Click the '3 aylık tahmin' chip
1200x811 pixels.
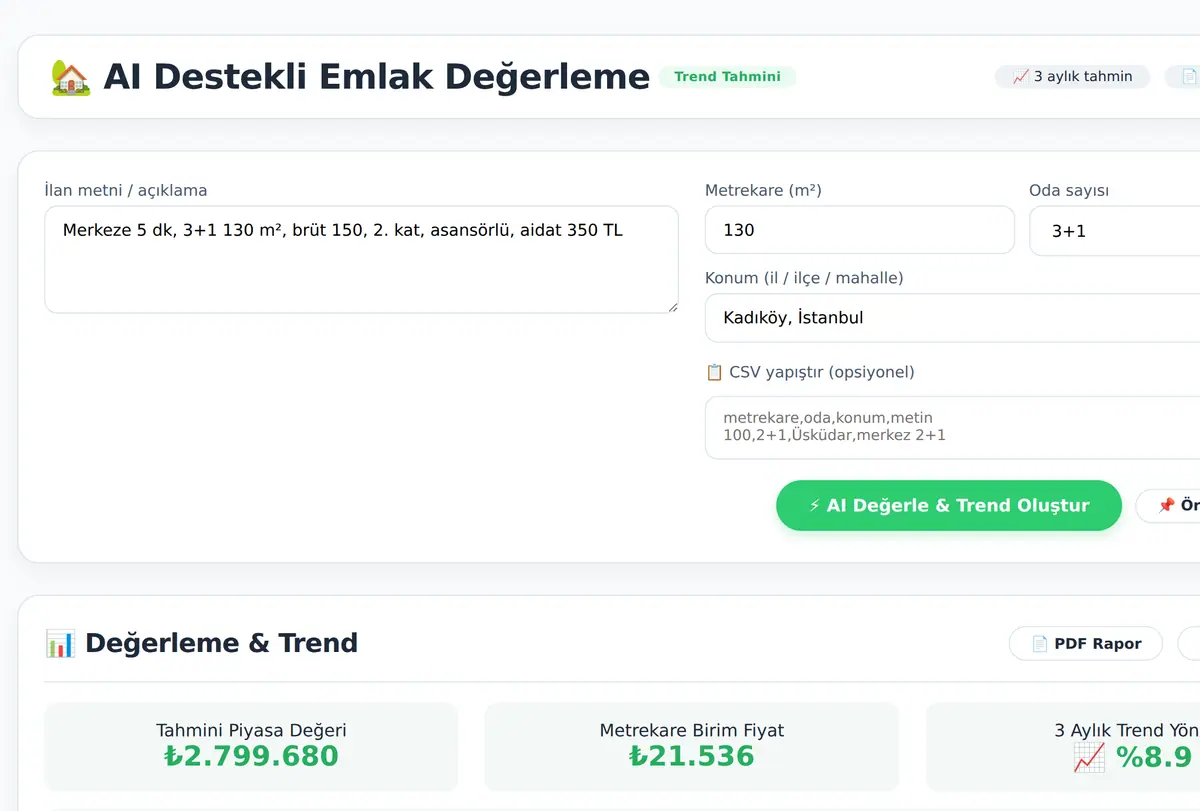point(1072,77)
